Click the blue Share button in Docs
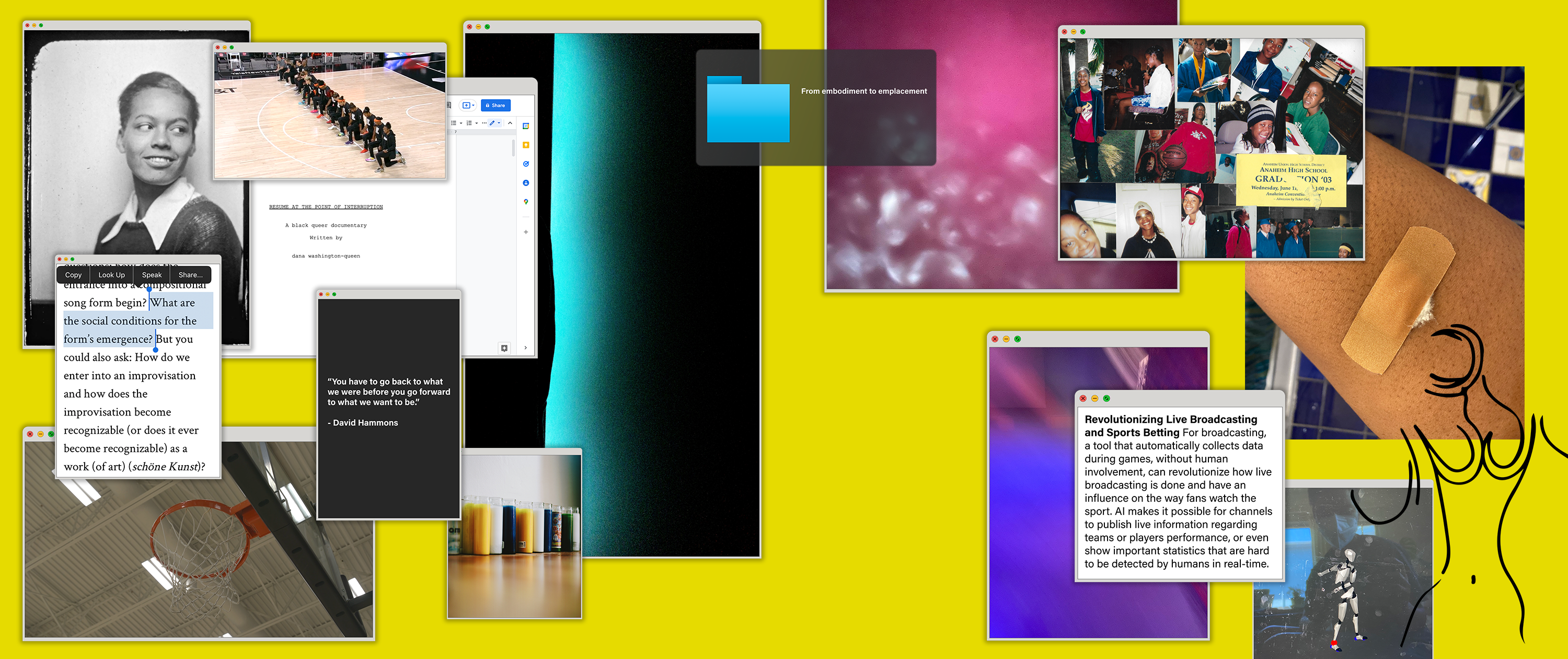The height and width of the screenshot is (659, 1568). pyautogui.click(x=496, y=105)
